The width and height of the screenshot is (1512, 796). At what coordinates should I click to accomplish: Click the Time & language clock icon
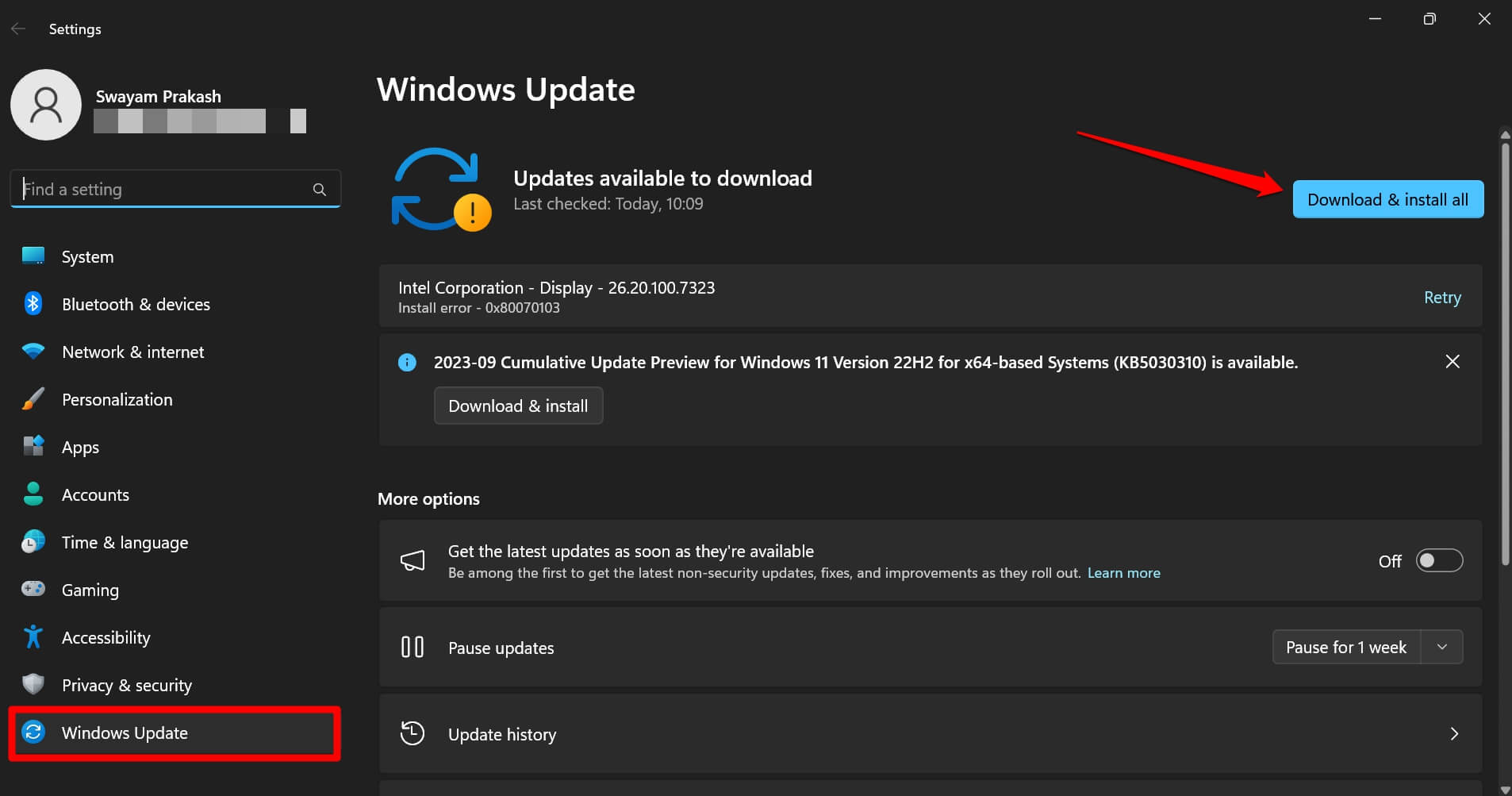click(33, 541)
